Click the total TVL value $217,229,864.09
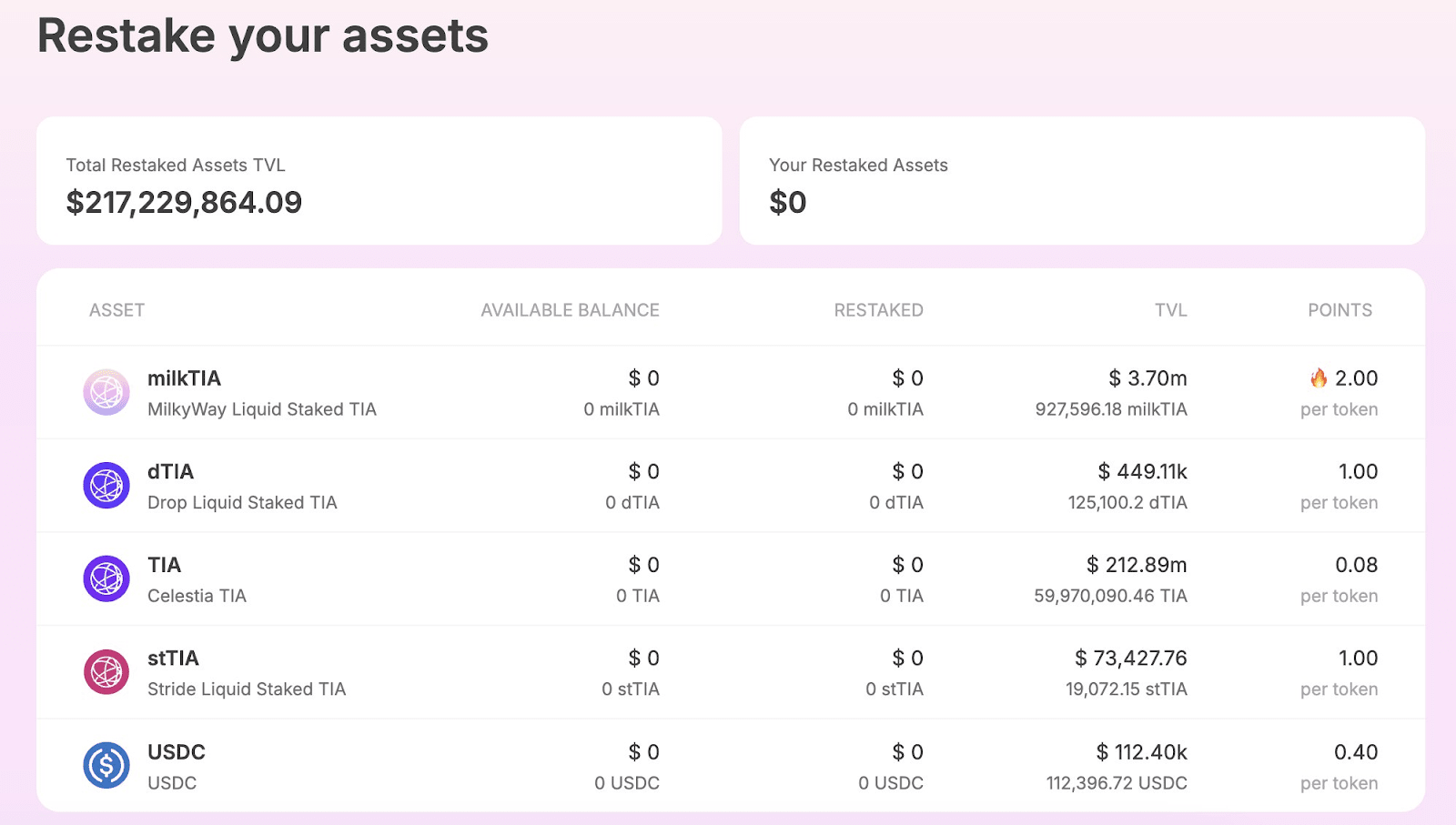Screen dimensions: 1456x825 click(184, 202)
